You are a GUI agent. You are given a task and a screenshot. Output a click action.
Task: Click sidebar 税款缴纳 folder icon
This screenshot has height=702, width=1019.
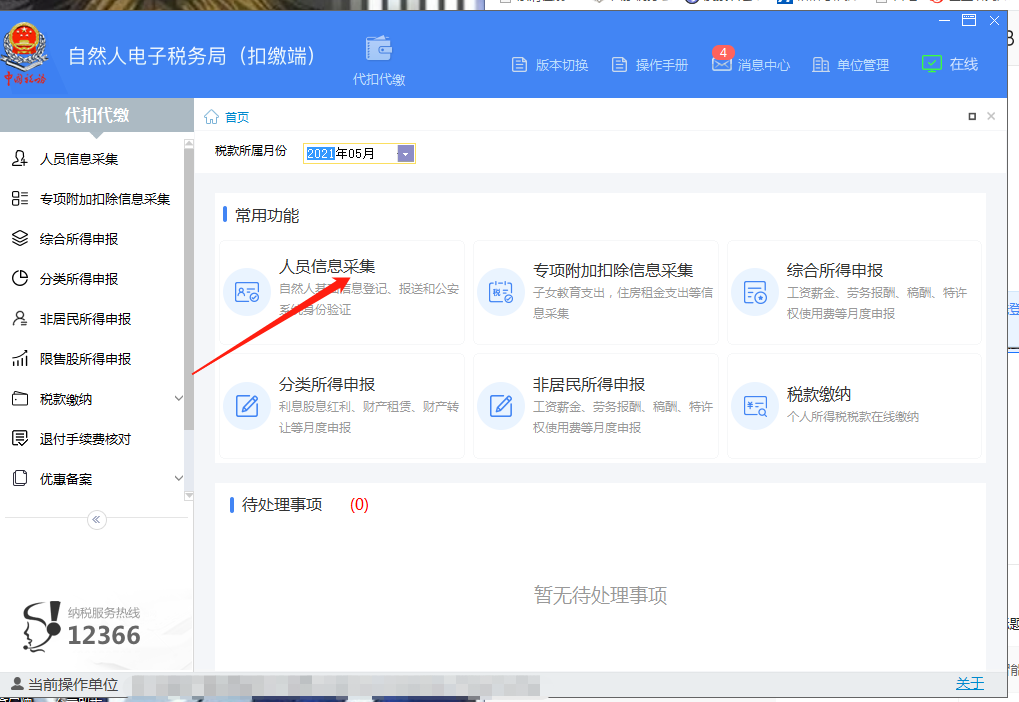20,399
